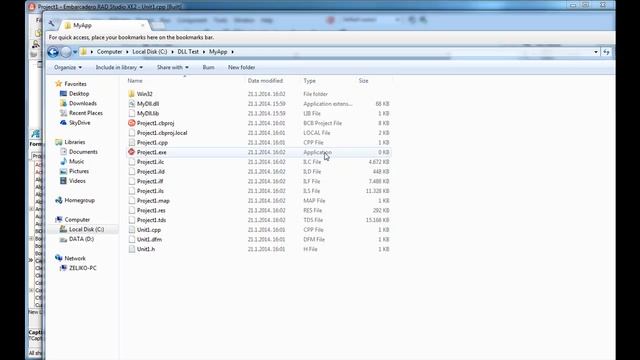Open Recent Places in Favorites
The width and height of the screenshot is (640, 360).
pyautogui.click(x=86, y=113)
